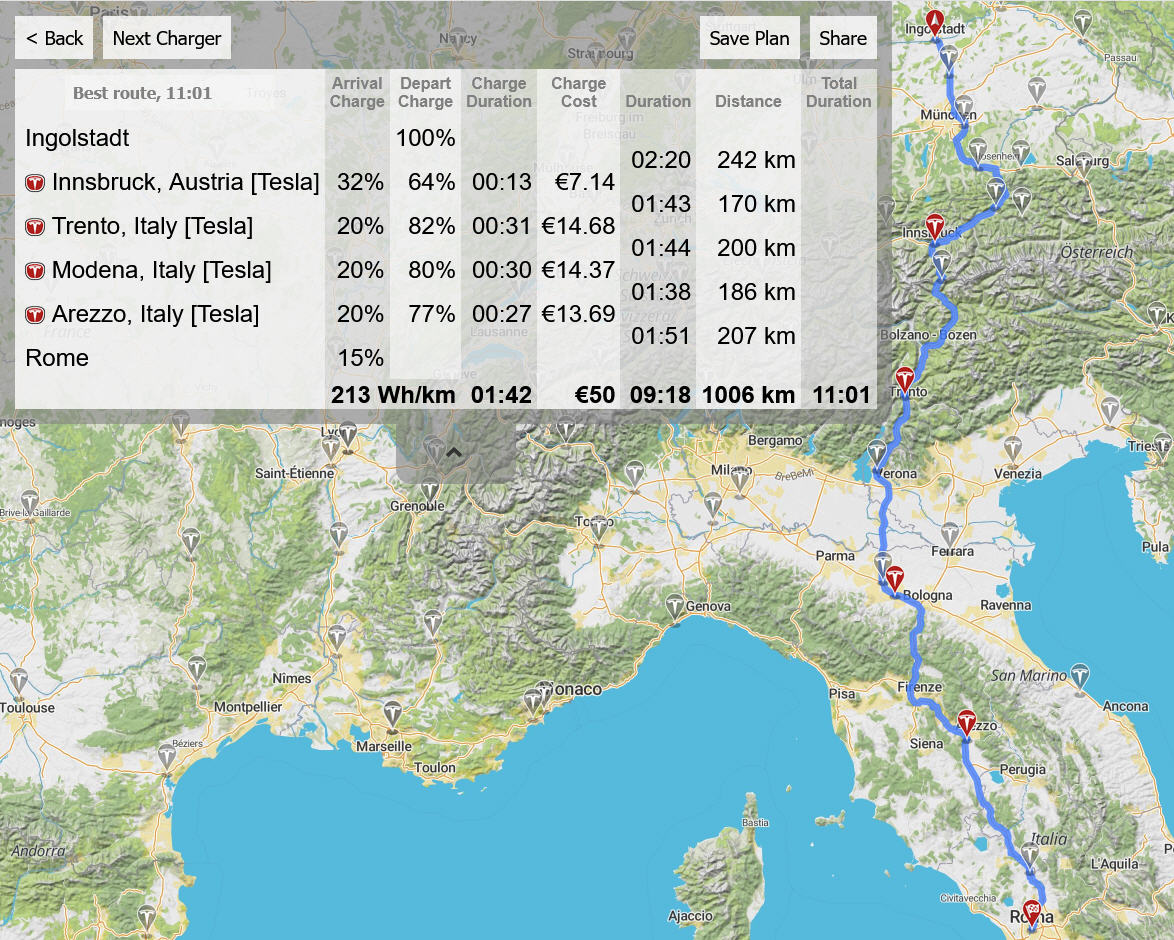The width and height of the screenshot is (1174, 940).
Task: Click the gray Supercharger pin near Ferrara
Action: [x=949, y=535]
